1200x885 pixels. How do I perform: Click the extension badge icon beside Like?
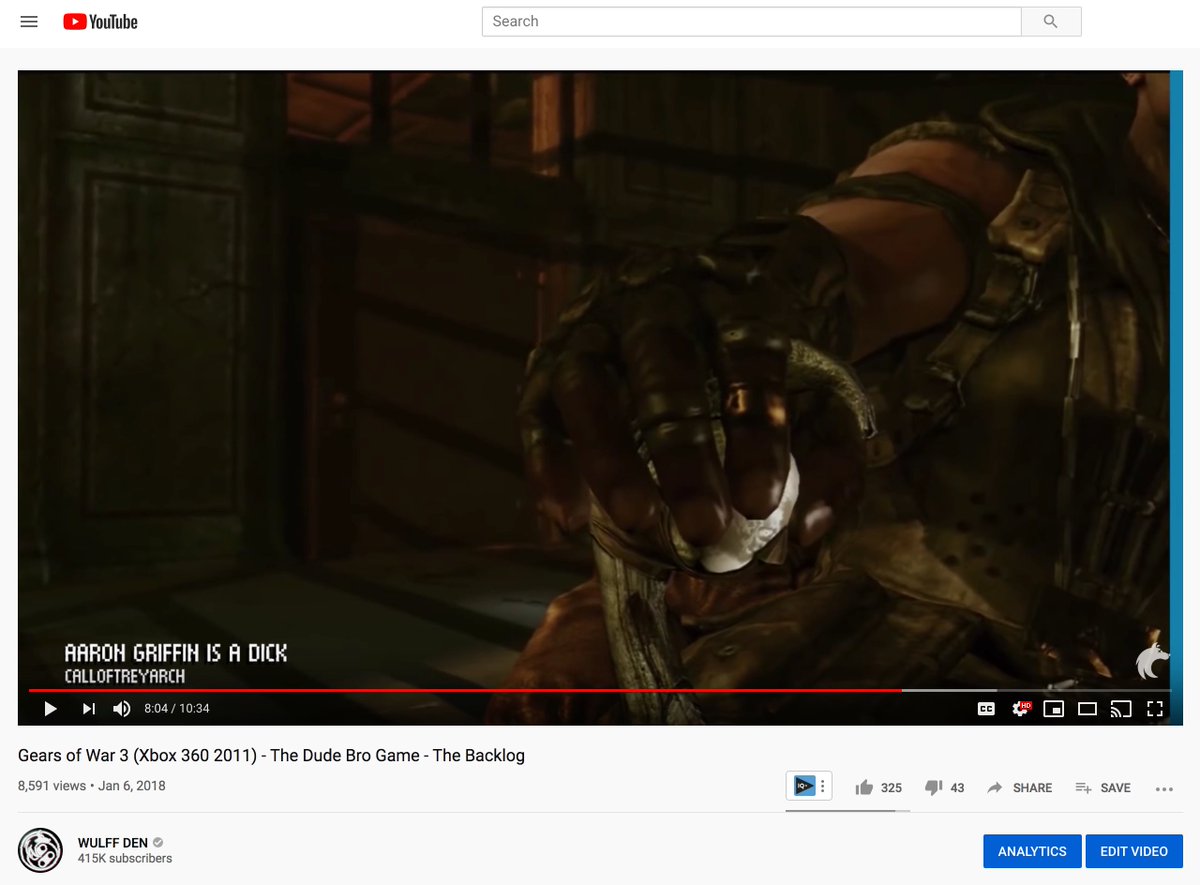(804, 786)
